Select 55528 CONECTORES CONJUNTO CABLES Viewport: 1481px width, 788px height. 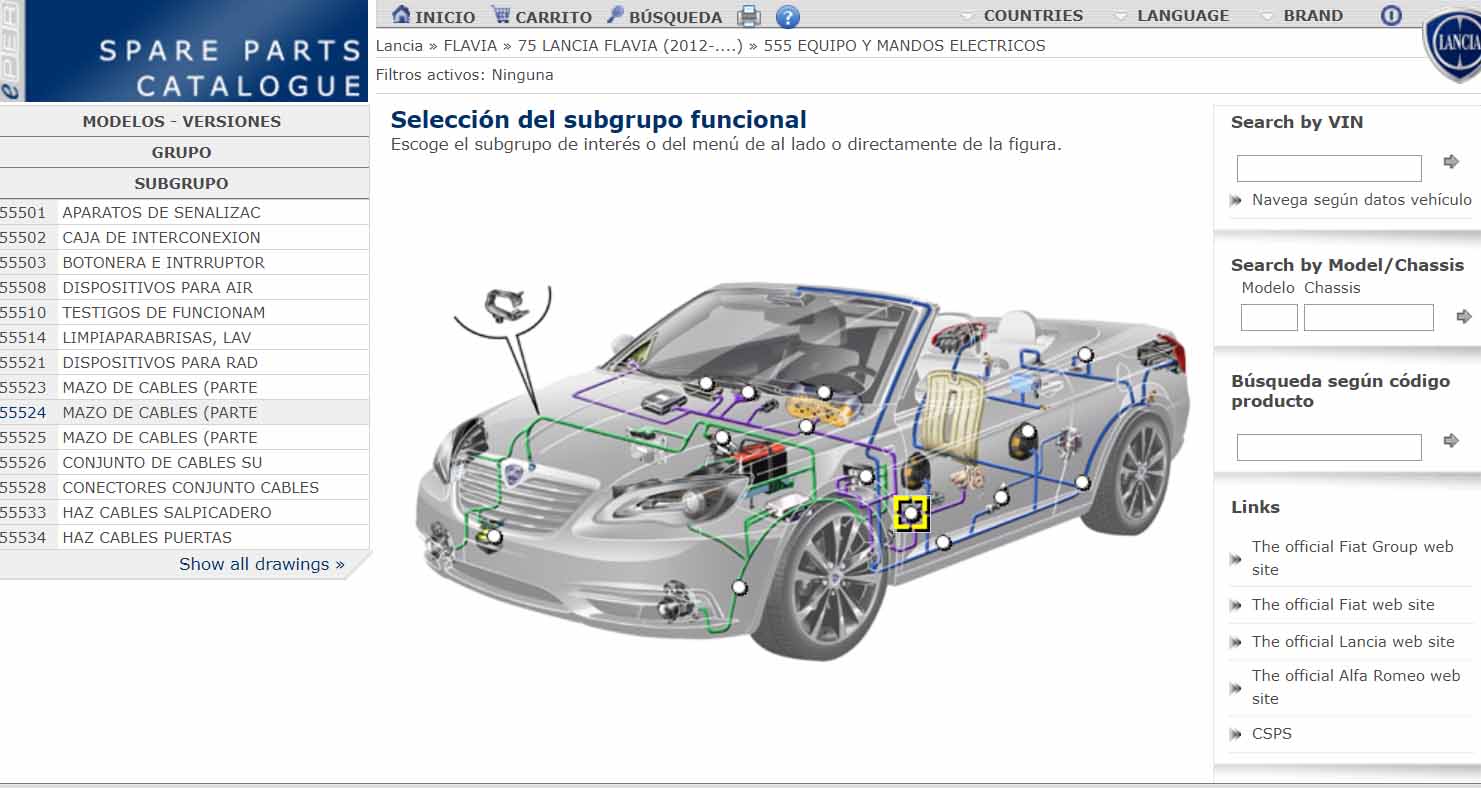(x=184, y=487)
